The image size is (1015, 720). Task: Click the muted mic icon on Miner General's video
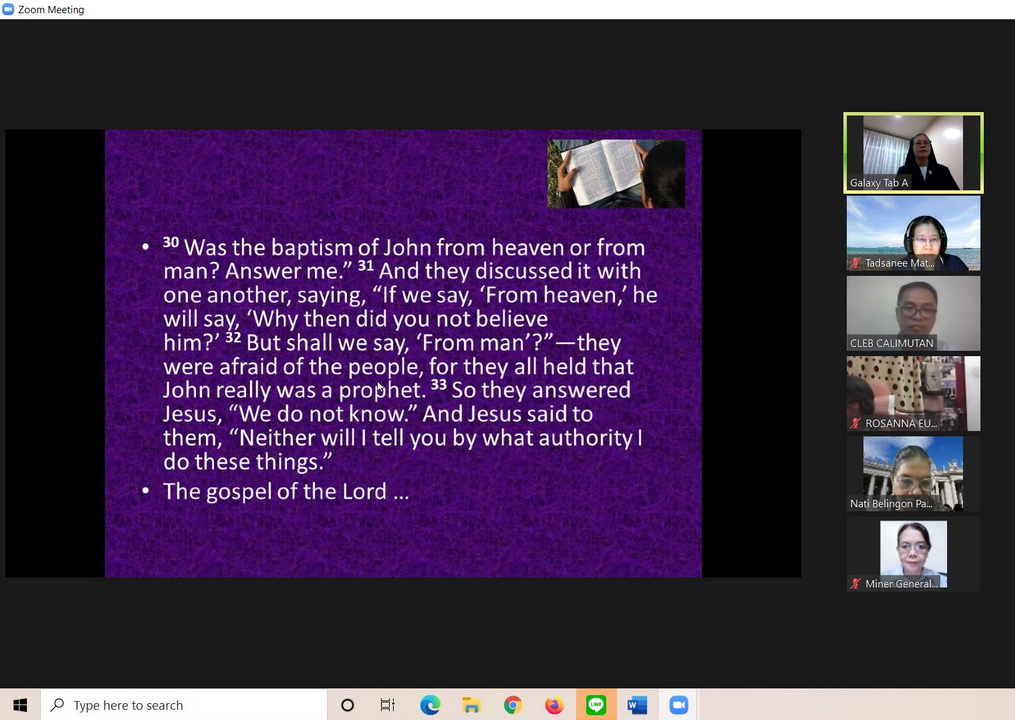[x=856, y=583]
